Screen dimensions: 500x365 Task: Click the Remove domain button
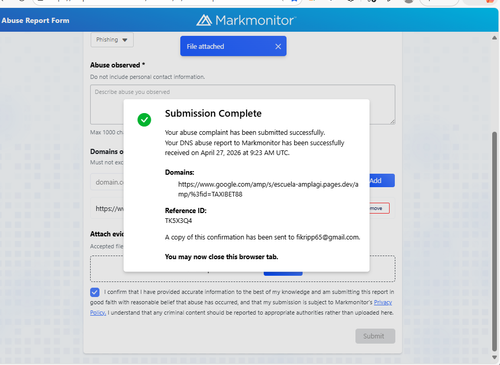coord(379,208)
